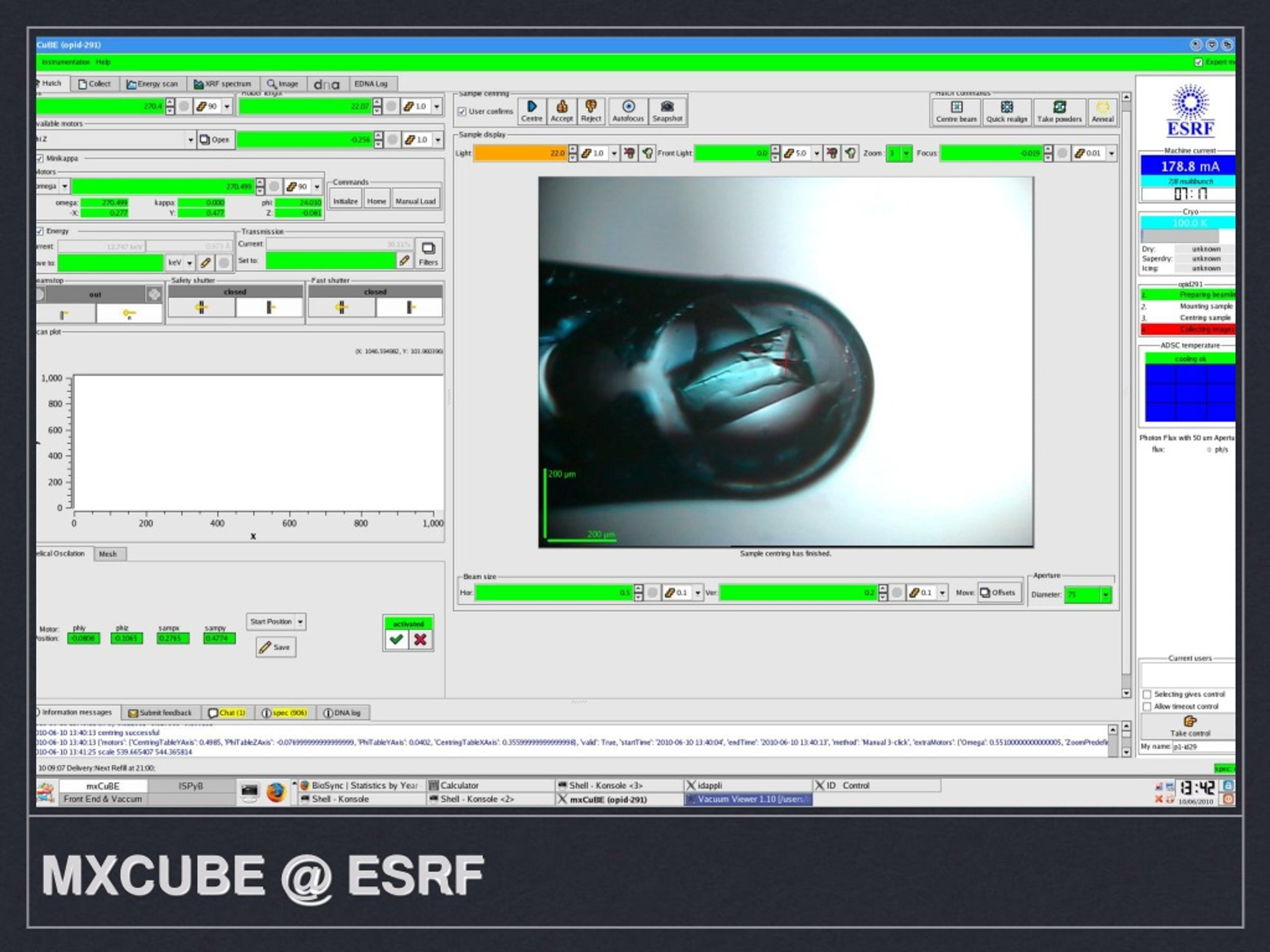Click the Save position pencil button
1270x952 pixels.
(276, 647)
